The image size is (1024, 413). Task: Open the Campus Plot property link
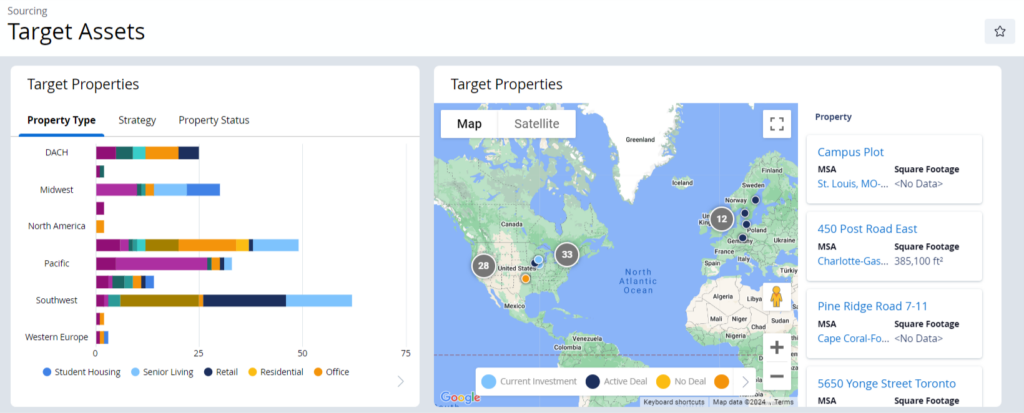pyautogui.click(x=850, y=152)
